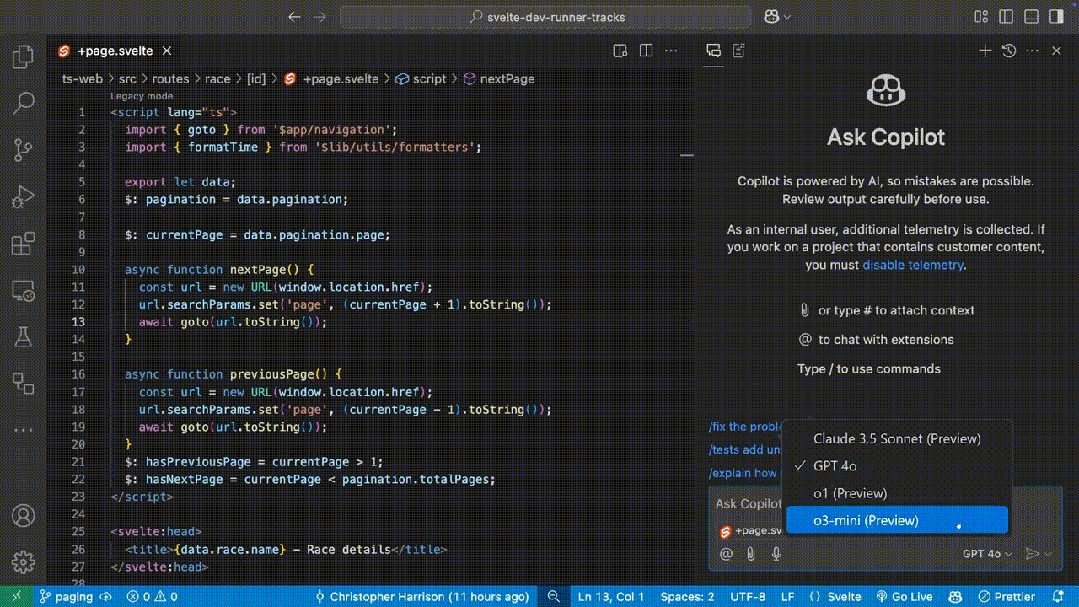
Task: Start a new chat with plus icon
Action: 985,50
